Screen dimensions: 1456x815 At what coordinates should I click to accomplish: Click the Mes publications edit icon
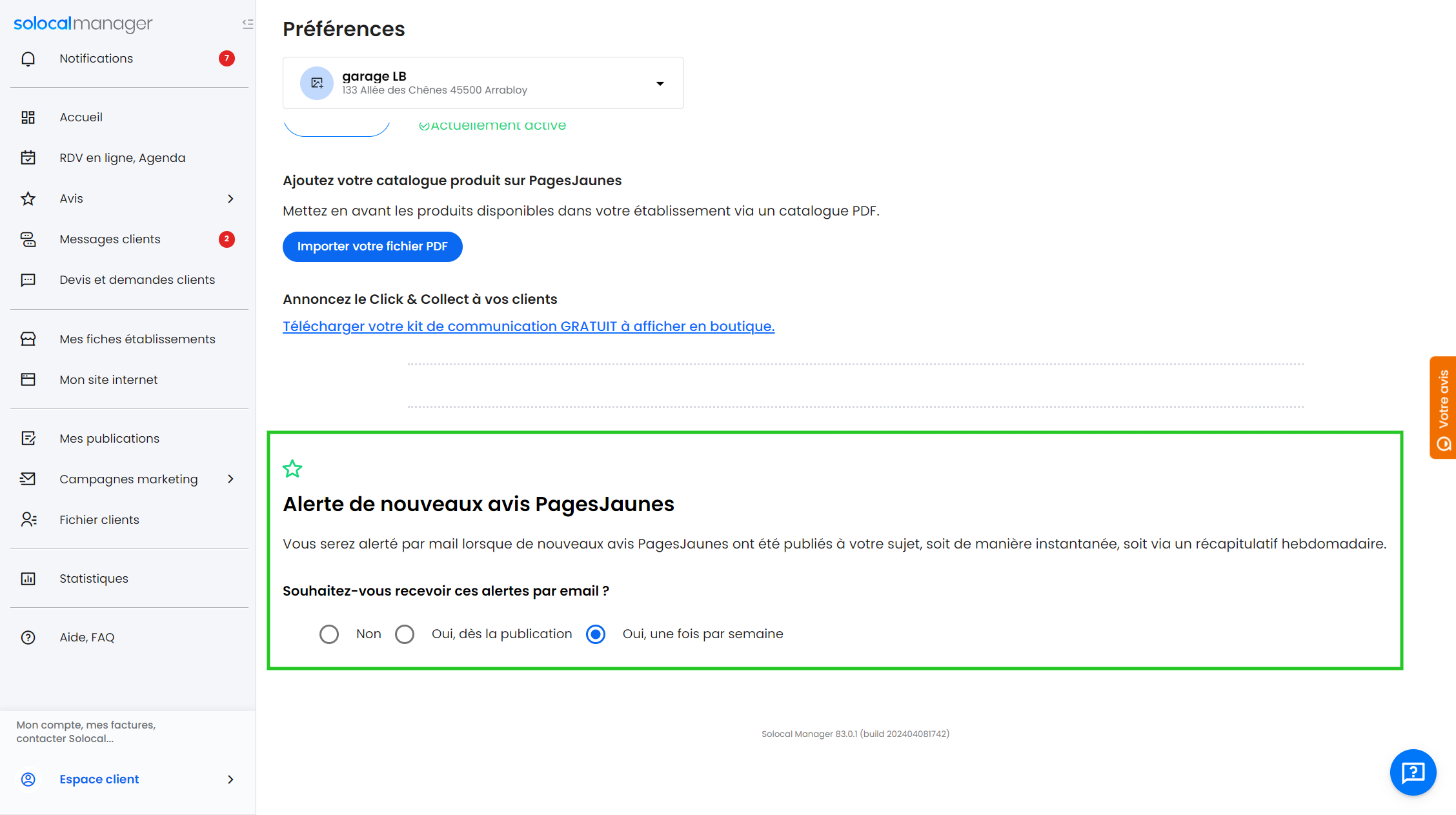coord(28,439)
